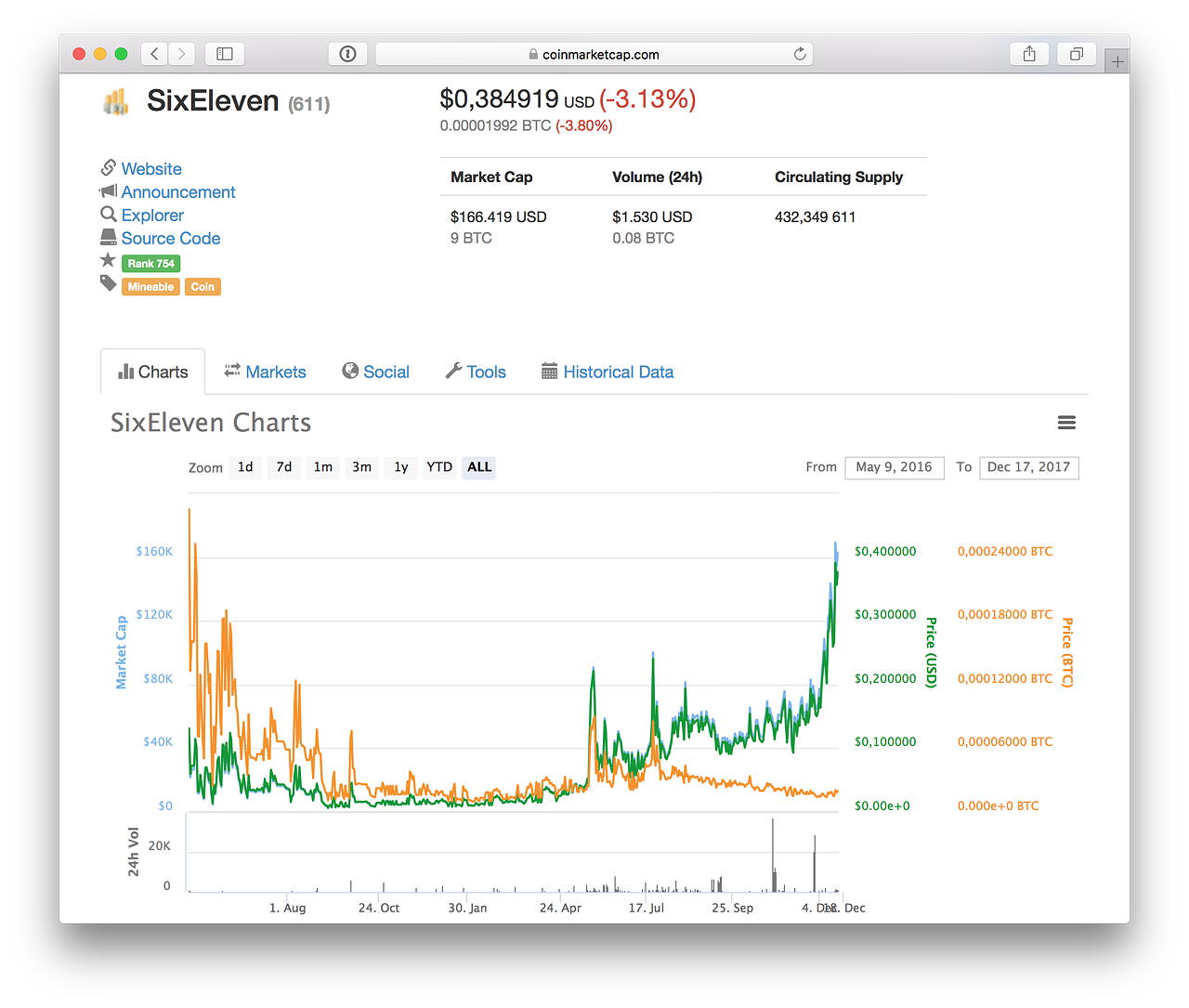Viewport: 1189px width, 1008px height.
Task: Open the Historical Data tab
Action: pos(608,372)
